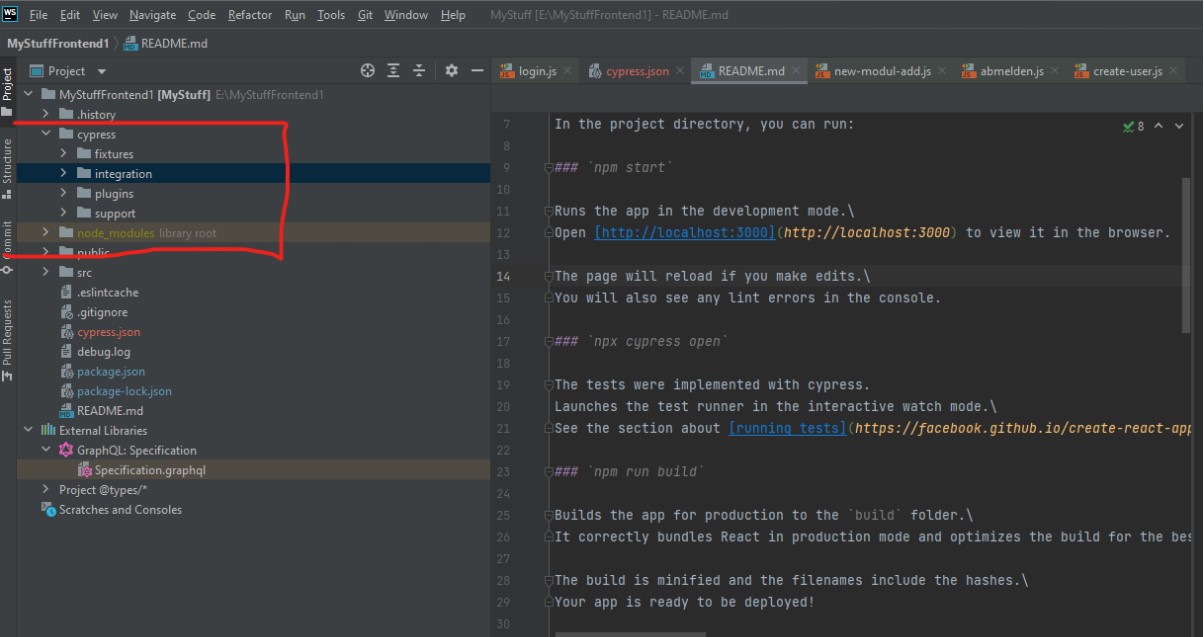Image resolution: width=1204 pixels, height=637 pixels.
Task: Hide the Project tool window
Action: point(477,71)
